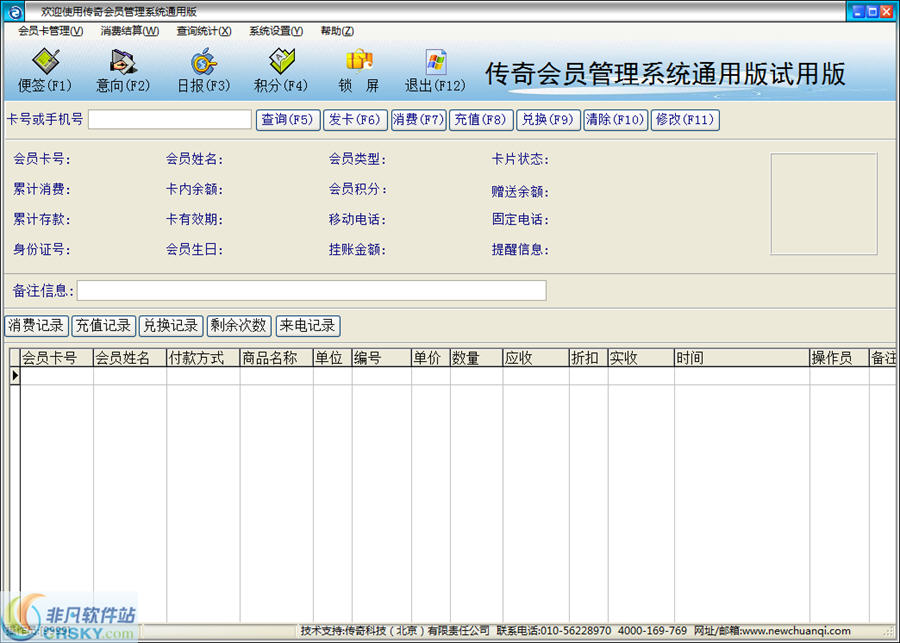Image resolution: width=900 pixels, height=643 pixels.
Task: Focus the 备注信息 text field
Action: (x=312, y=290)
